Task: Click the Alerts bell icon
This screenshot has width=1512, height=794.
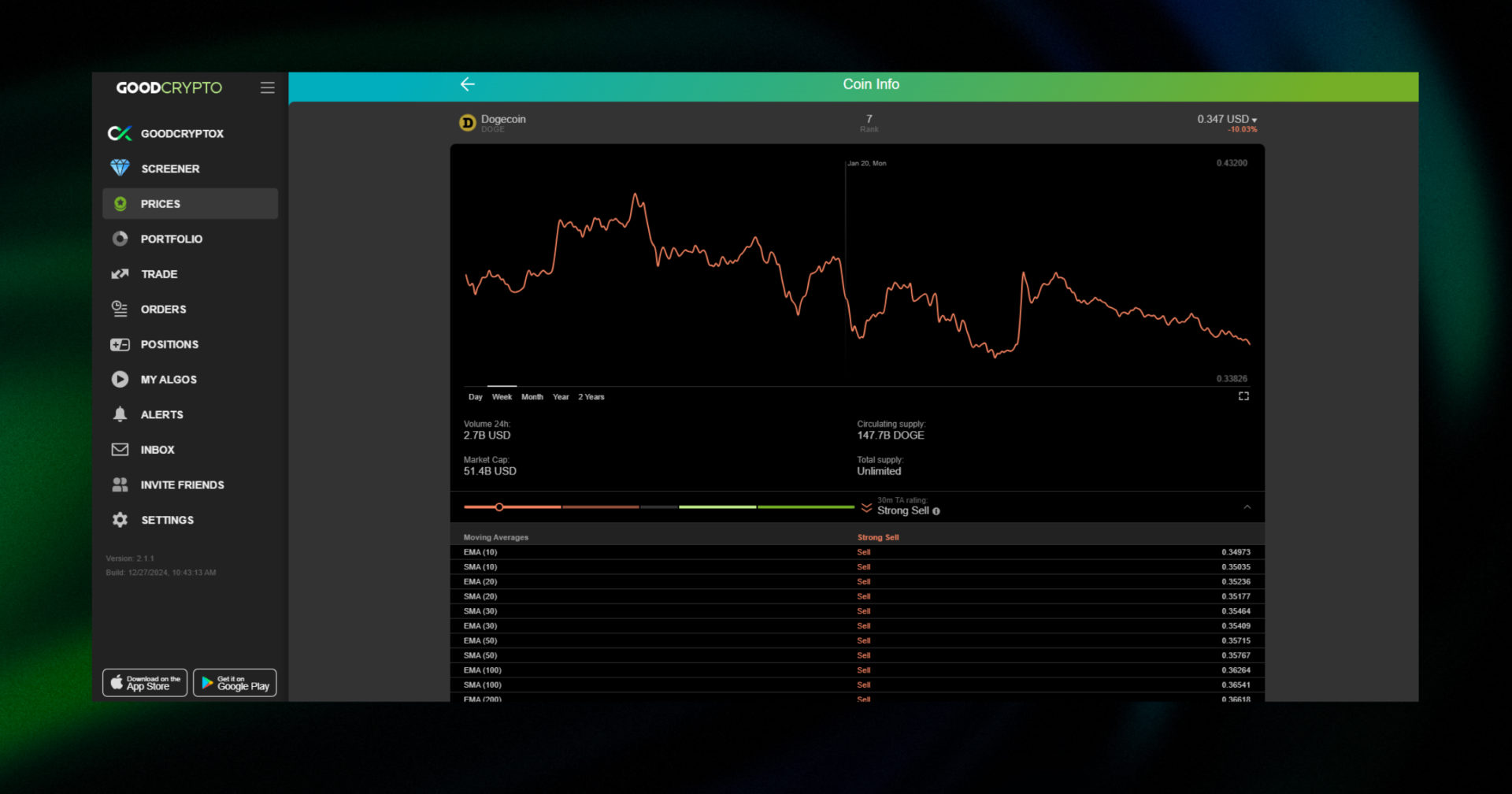Action: coord(120,414)
